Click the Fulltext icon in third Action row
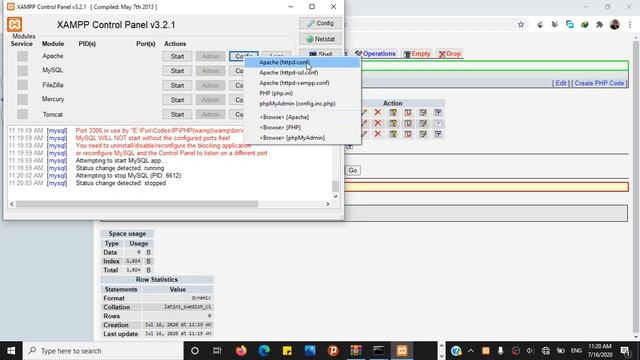Viewport: 640px width, 360px height. tap(438, 134)
